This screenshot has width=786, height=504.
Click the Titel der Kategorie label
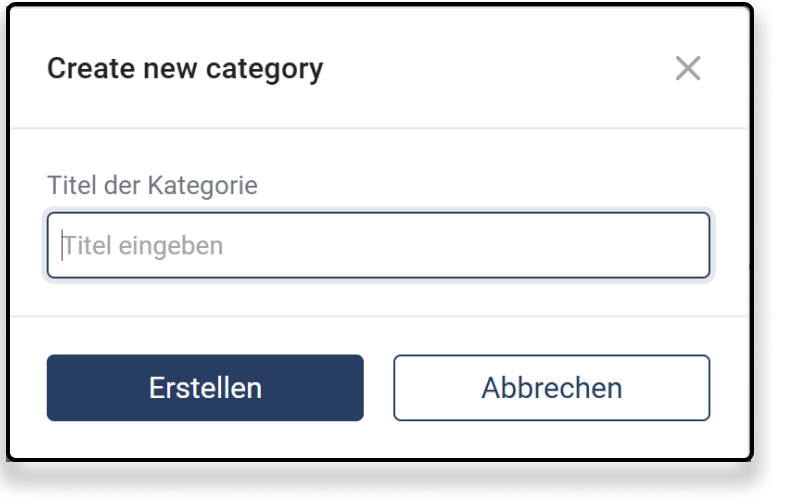(152, 185)
